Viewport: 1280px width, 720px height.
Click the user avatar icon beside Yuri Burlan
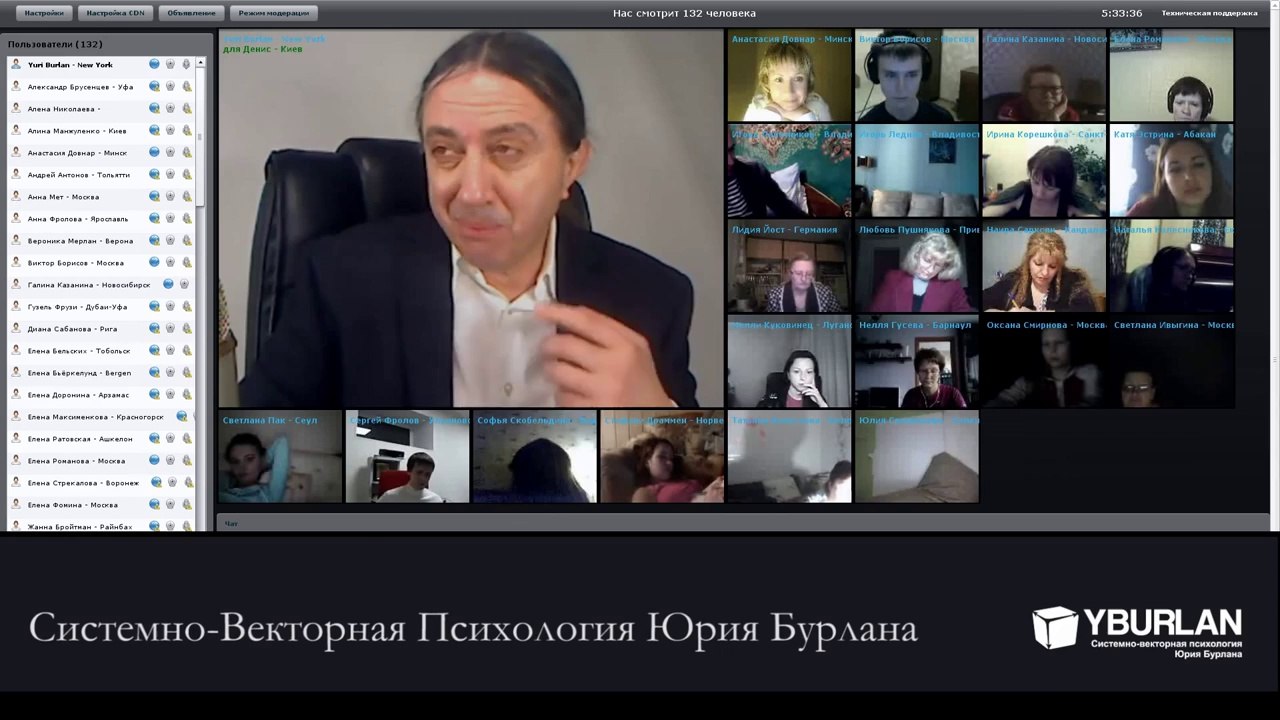[x=16, y=64]
